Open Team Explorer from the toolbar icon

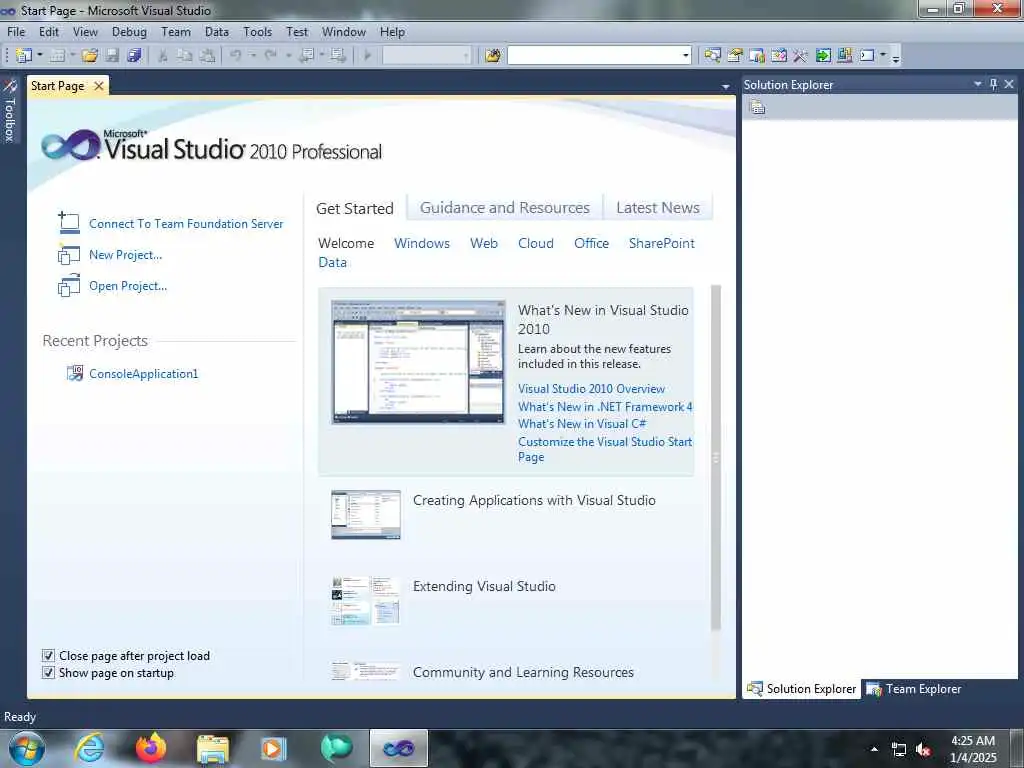coord(757,56)
